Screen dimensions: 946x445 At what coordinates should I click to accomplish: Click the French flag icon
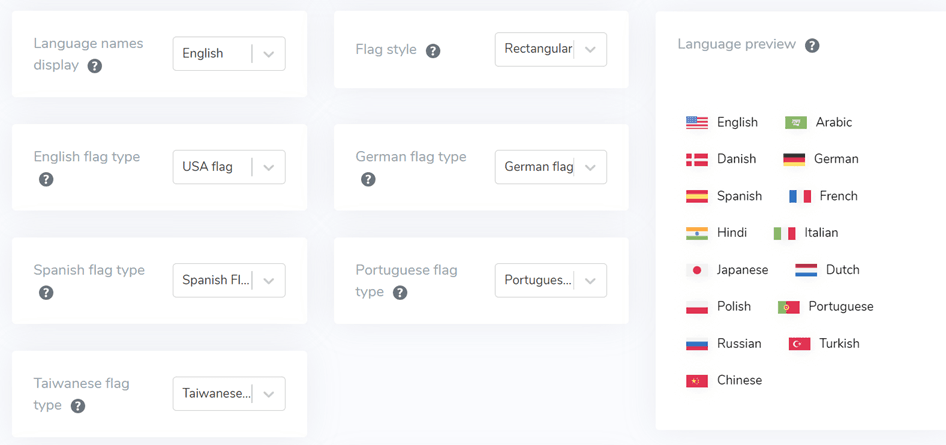[x=799, y=196]
